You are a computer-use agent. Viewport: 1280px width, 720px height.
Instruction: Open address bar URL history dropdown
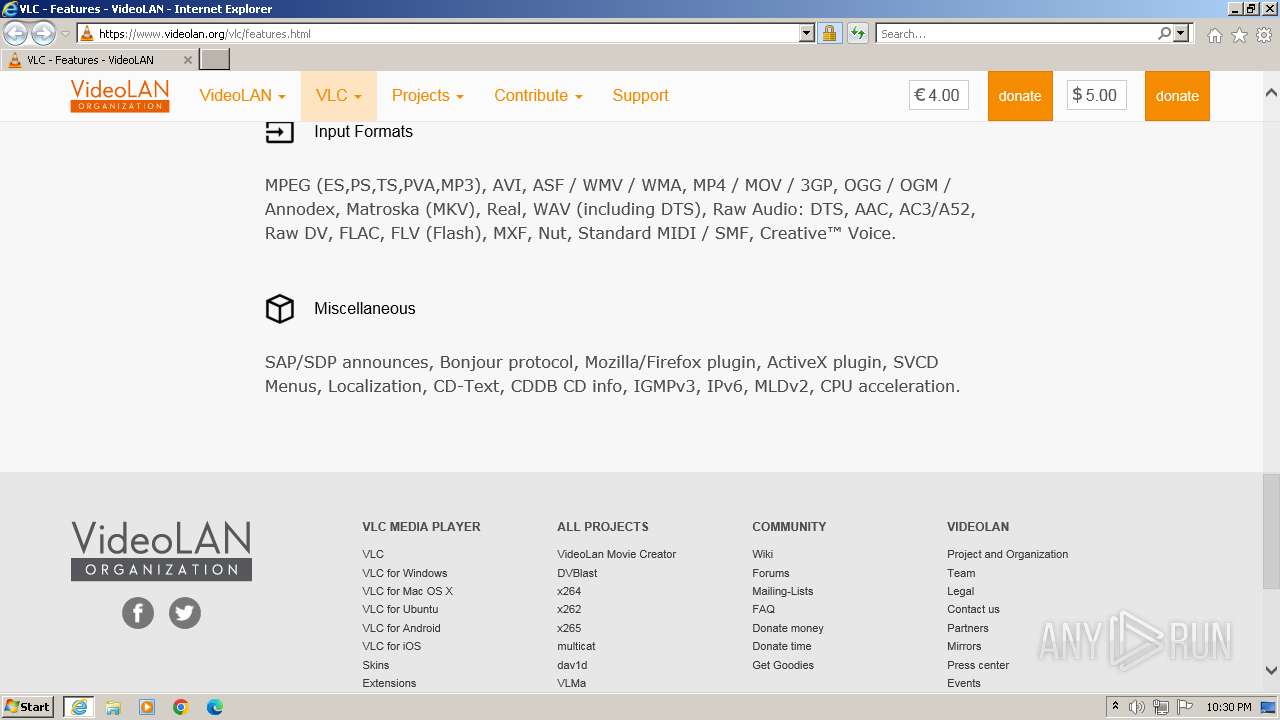(x=807, y=33)
